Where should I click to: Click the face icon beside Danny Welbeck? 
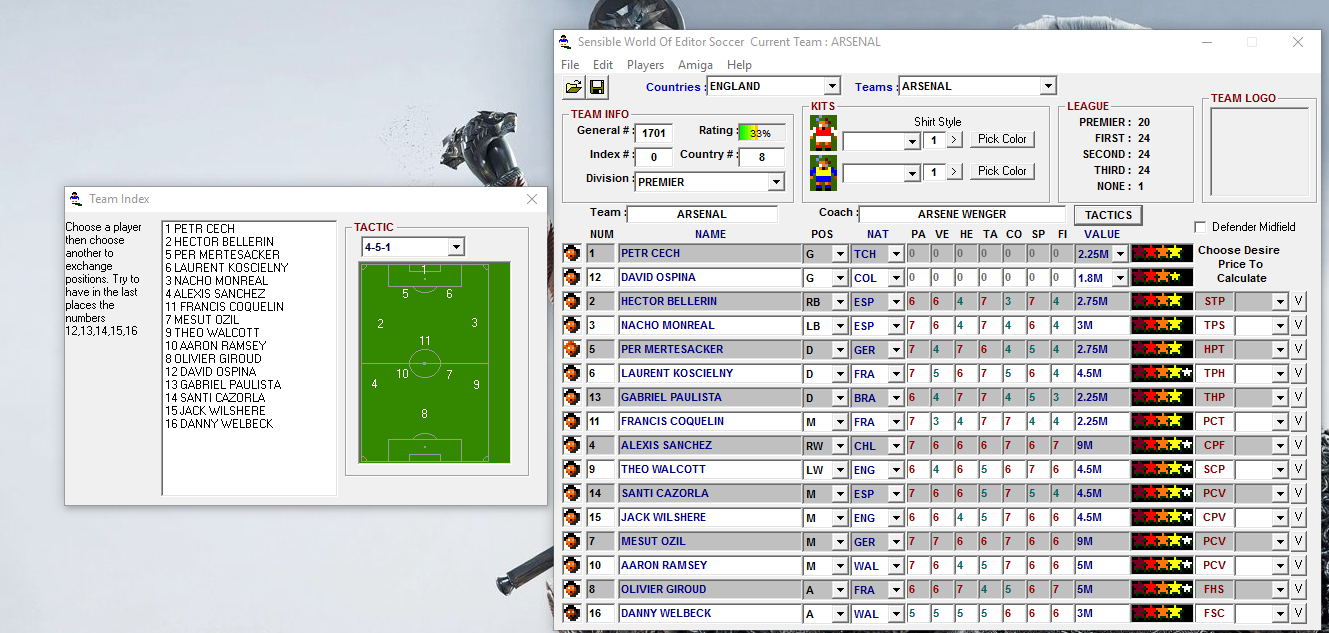[x=572, y=613]
